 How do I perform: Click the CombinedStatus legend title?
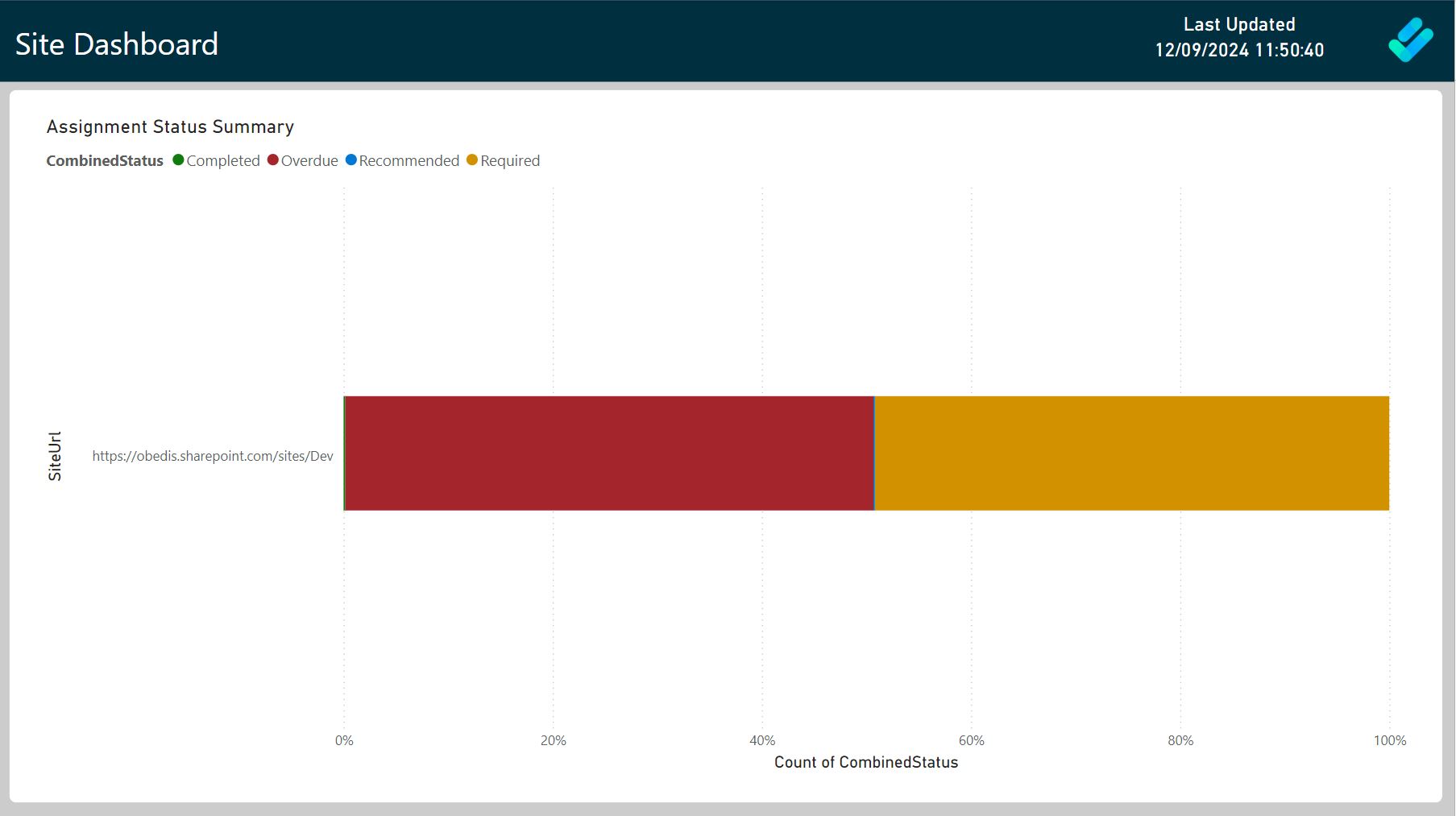tap(105, 160)
